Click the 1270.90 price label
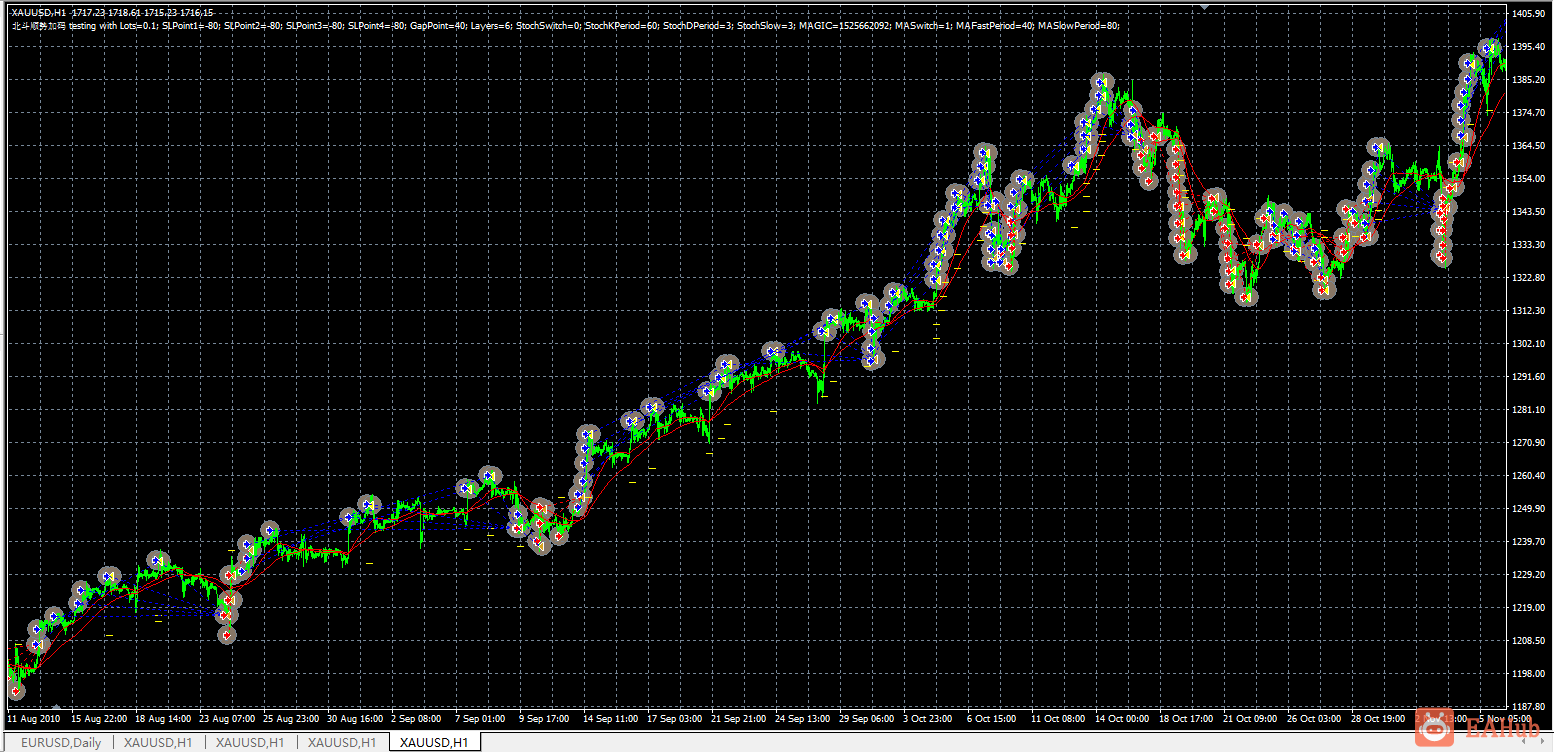Viewport: 1554px width, 753px height. (1531, 443)
